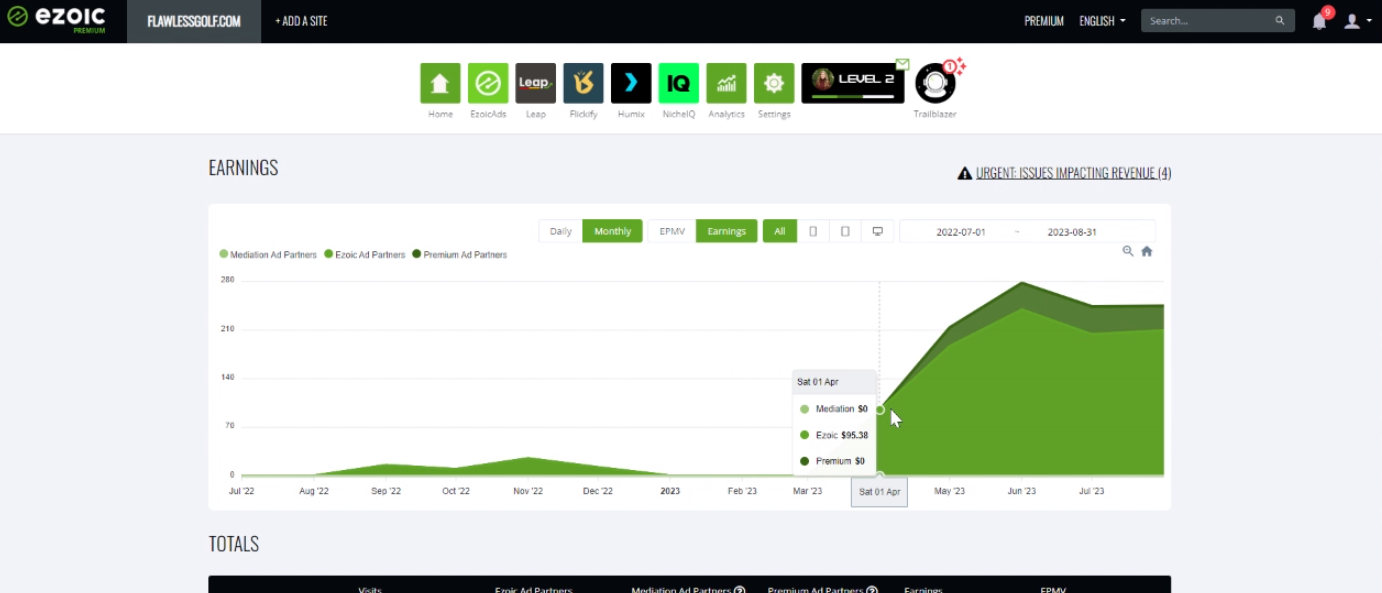
Task: Click the urgent issues warning triangle
Action: [964, 173]
